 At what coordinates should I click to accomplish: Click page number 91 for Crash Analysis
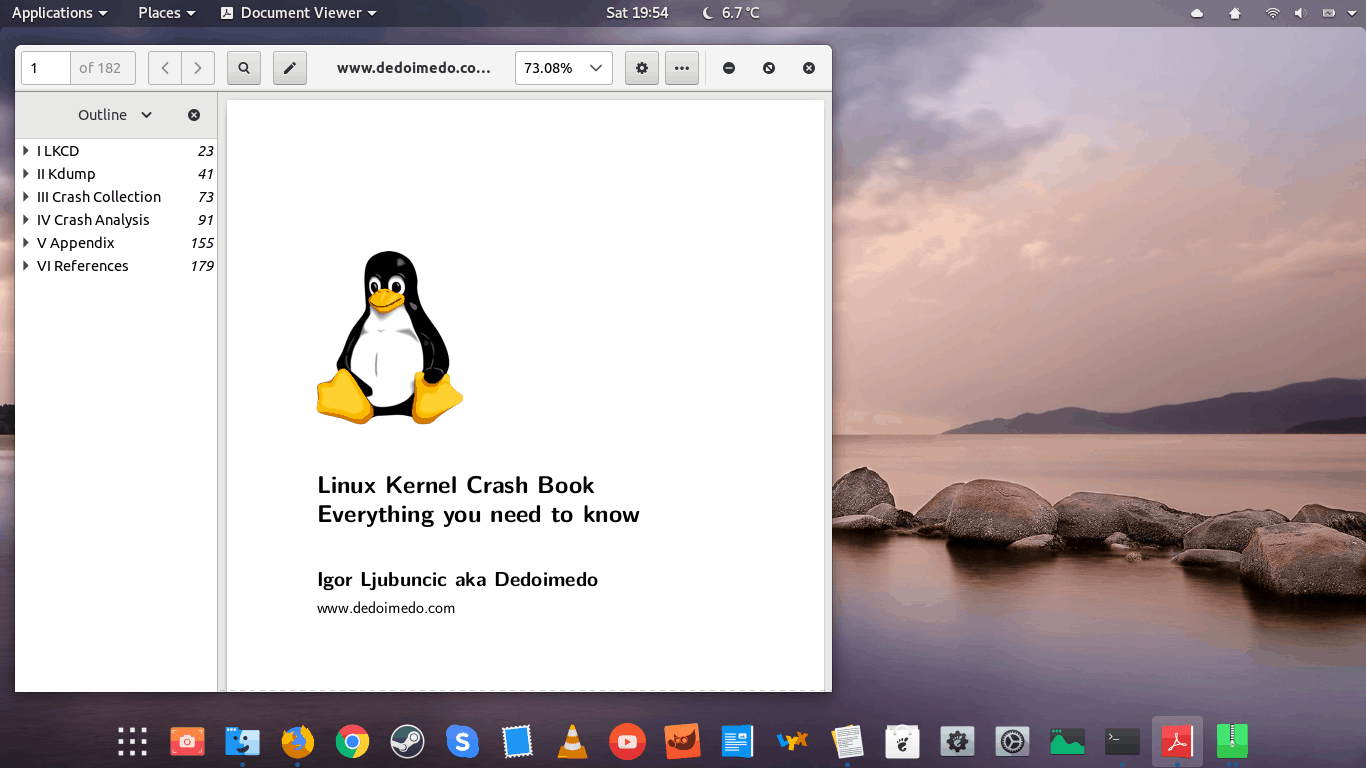205,220
